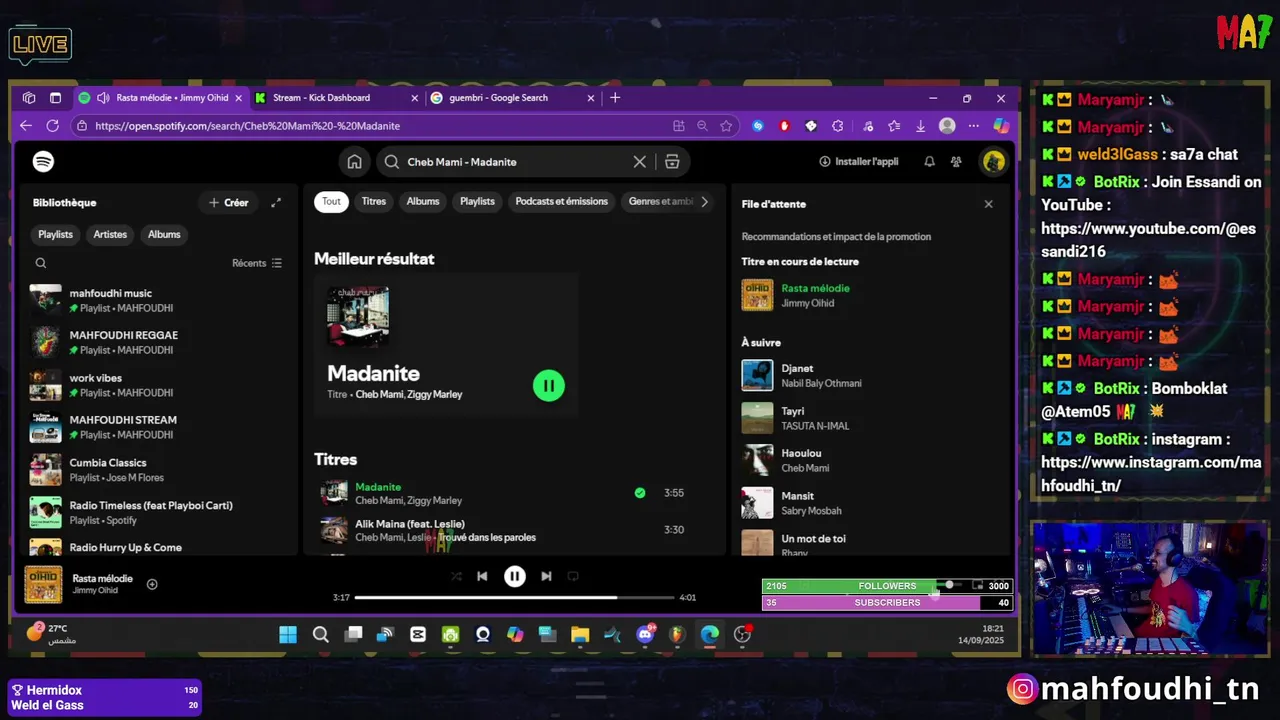Image resolution: width=1280 pixels, height=720 pixels.
Task: Select the Playlists search filter tab
Action: click(477, 202)
